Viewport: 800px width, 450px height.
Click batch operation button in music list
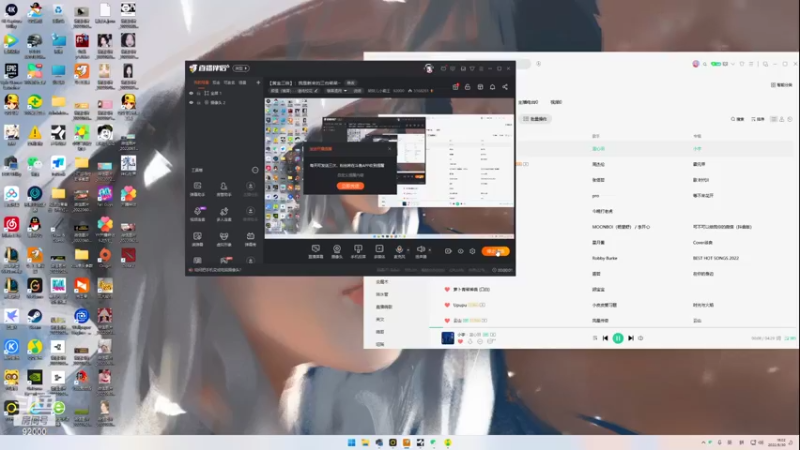[x=535, y=119]
